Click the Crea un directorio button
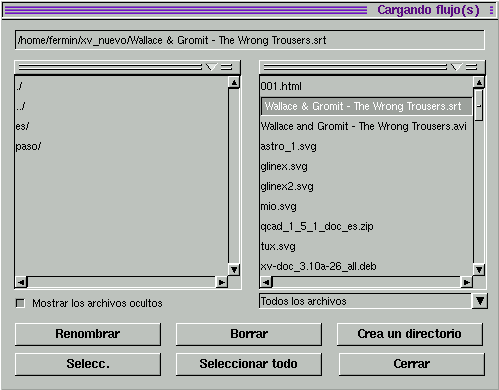The image size is (499, 390). pos(410,334)
